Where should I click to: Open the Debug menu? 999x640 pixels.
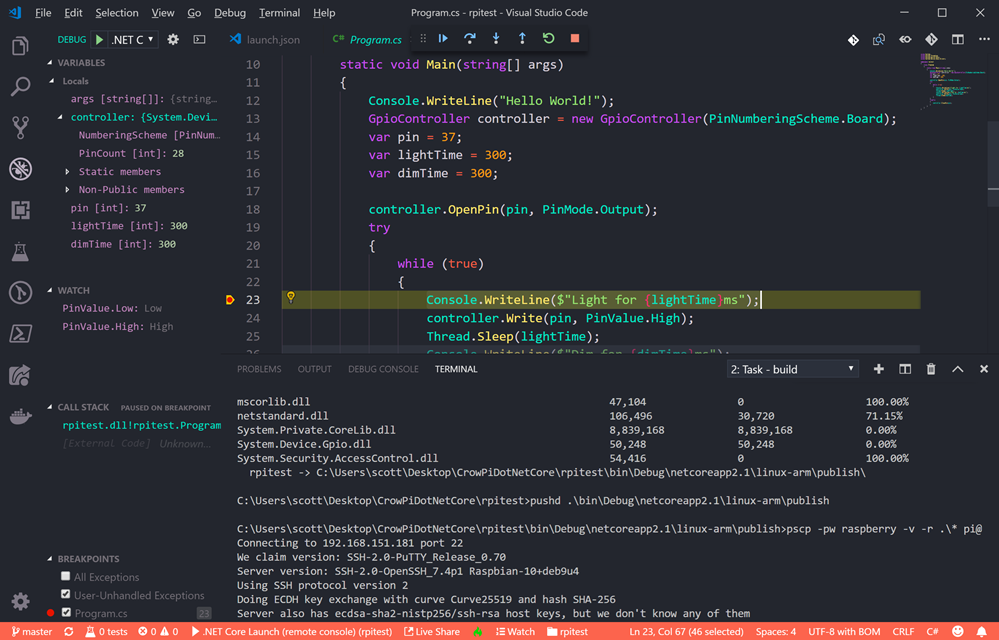[x=230, y=13]
